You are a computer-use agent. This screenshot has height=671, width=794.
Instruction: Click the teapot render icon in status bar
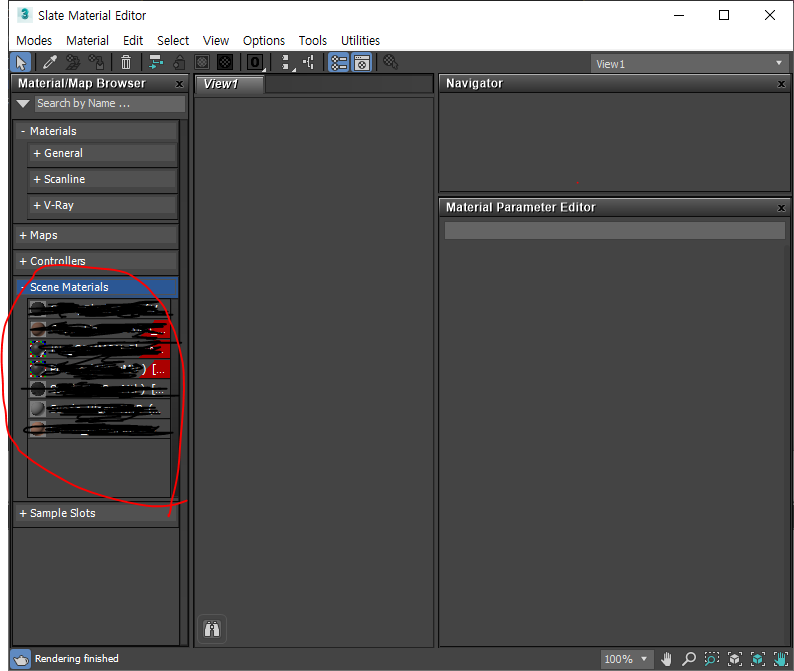coord(21,659)
